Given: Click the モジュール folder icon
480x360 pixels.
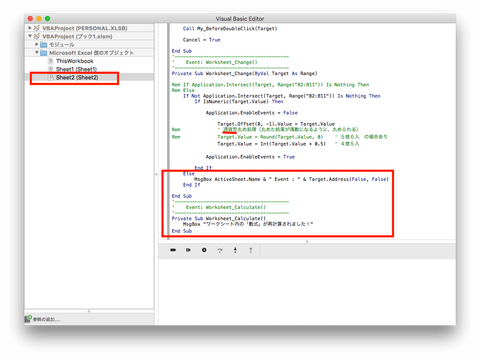Looking at the screenshot, I should click(x=44, y=44).
